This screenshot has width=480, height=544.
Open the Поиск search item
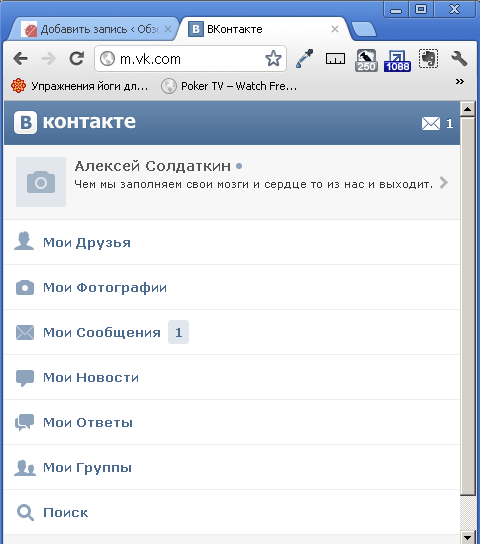(x=65, y=512)
